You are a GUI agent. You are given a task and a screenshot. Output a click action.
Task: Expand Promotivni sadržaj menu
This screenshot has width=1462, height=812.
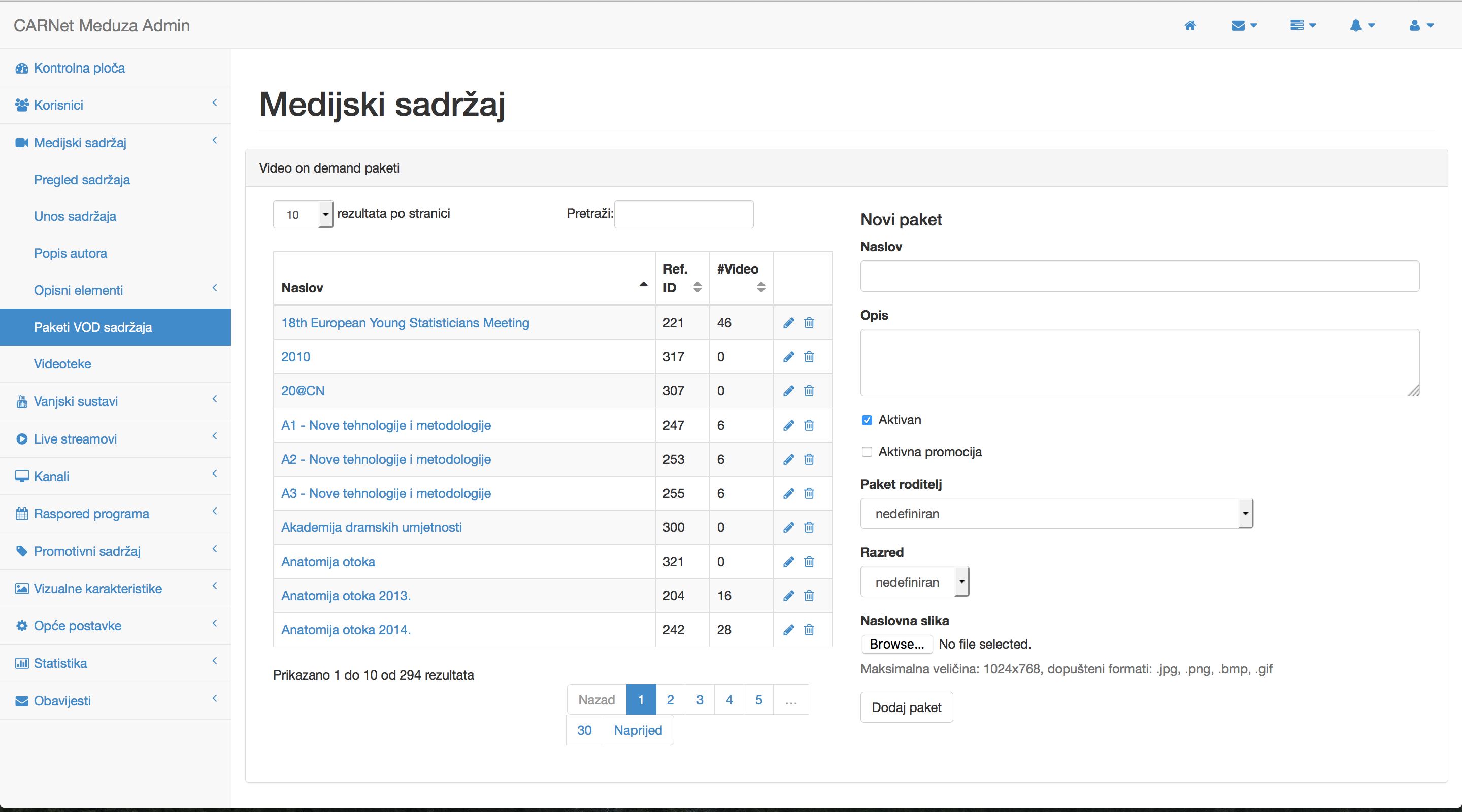click(115, 552)
